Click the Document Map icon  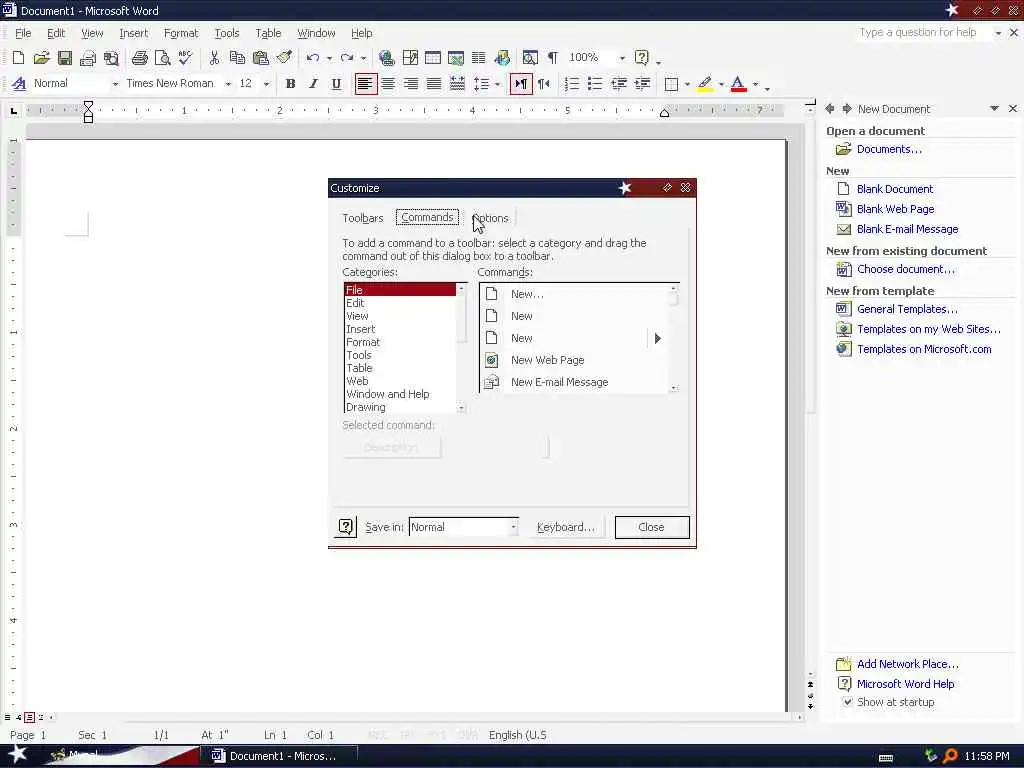pos(530,58)
